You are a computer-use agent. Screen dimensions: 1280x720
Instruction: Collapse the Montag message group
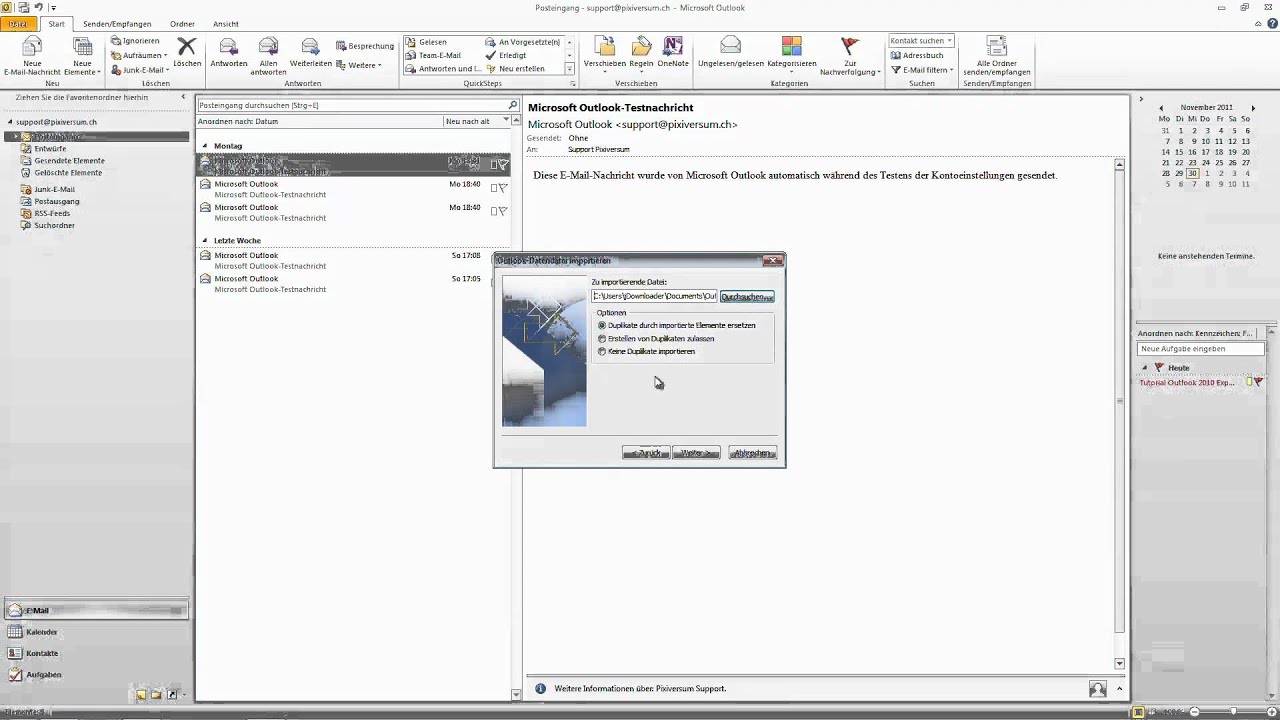(205, 146)
